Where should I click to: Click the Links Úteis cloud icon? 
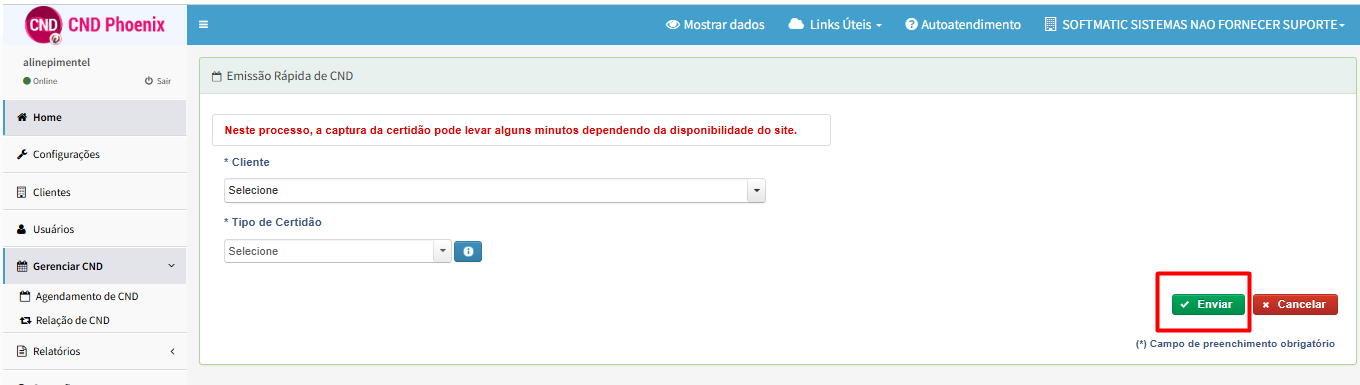click(797, 25)
